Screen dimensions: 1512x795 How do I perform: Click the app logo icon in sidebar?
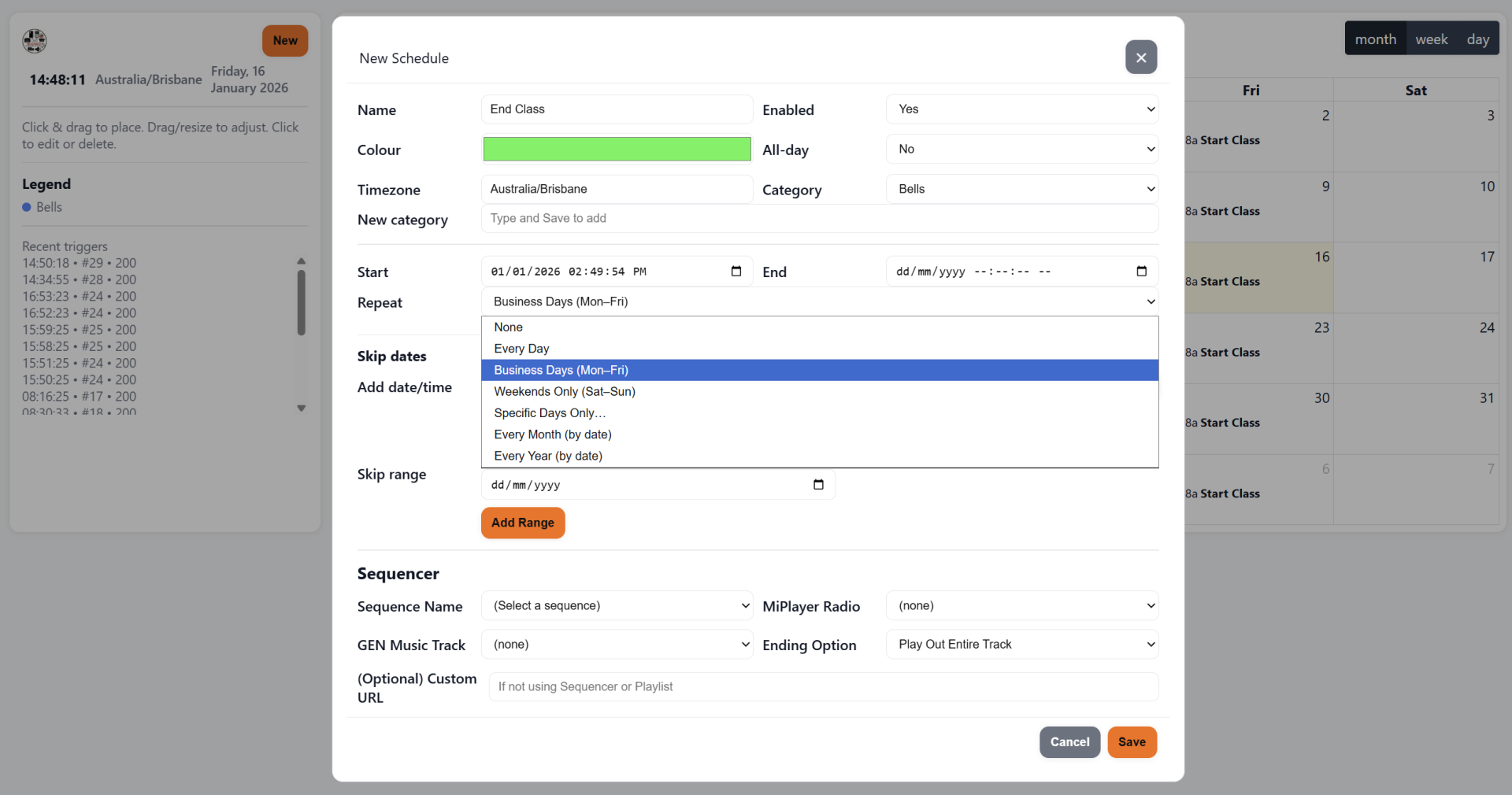coord(35,40)
